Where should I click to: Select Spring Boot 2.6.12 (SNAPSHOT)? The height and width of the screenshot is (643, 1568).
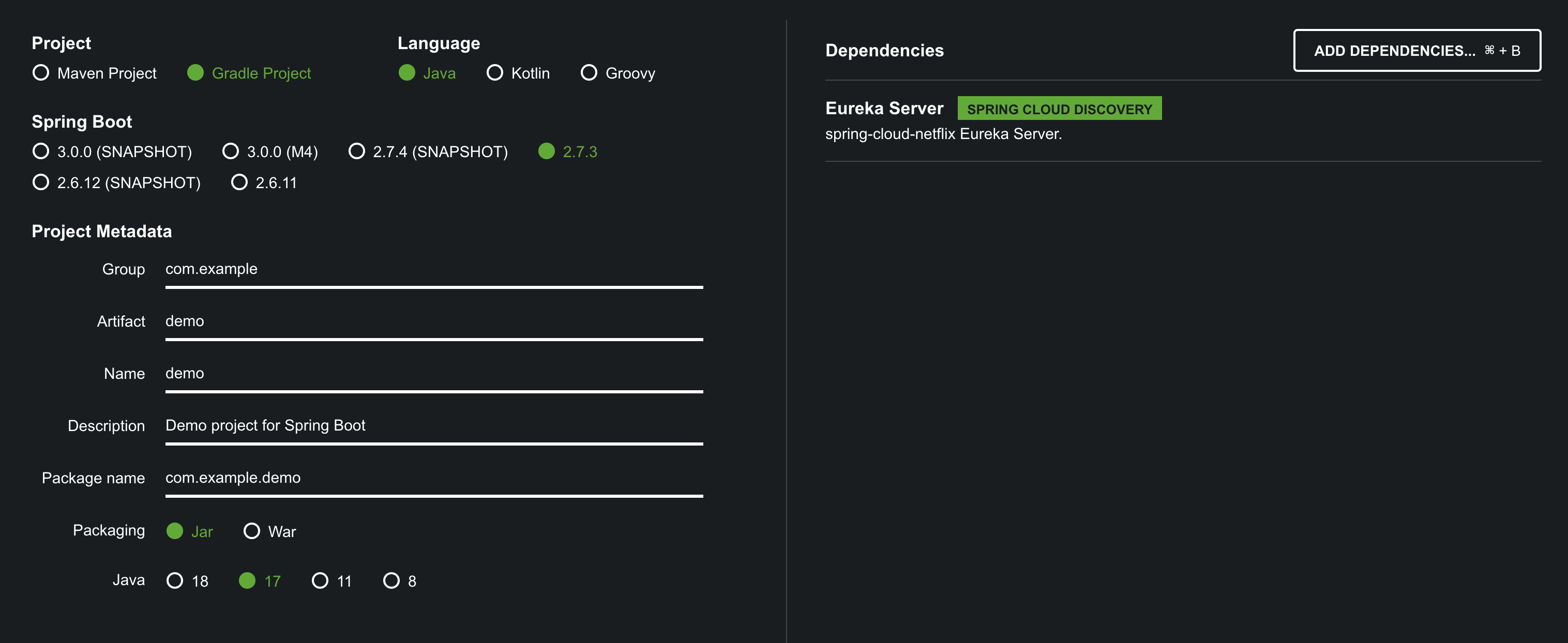[41, 182]
